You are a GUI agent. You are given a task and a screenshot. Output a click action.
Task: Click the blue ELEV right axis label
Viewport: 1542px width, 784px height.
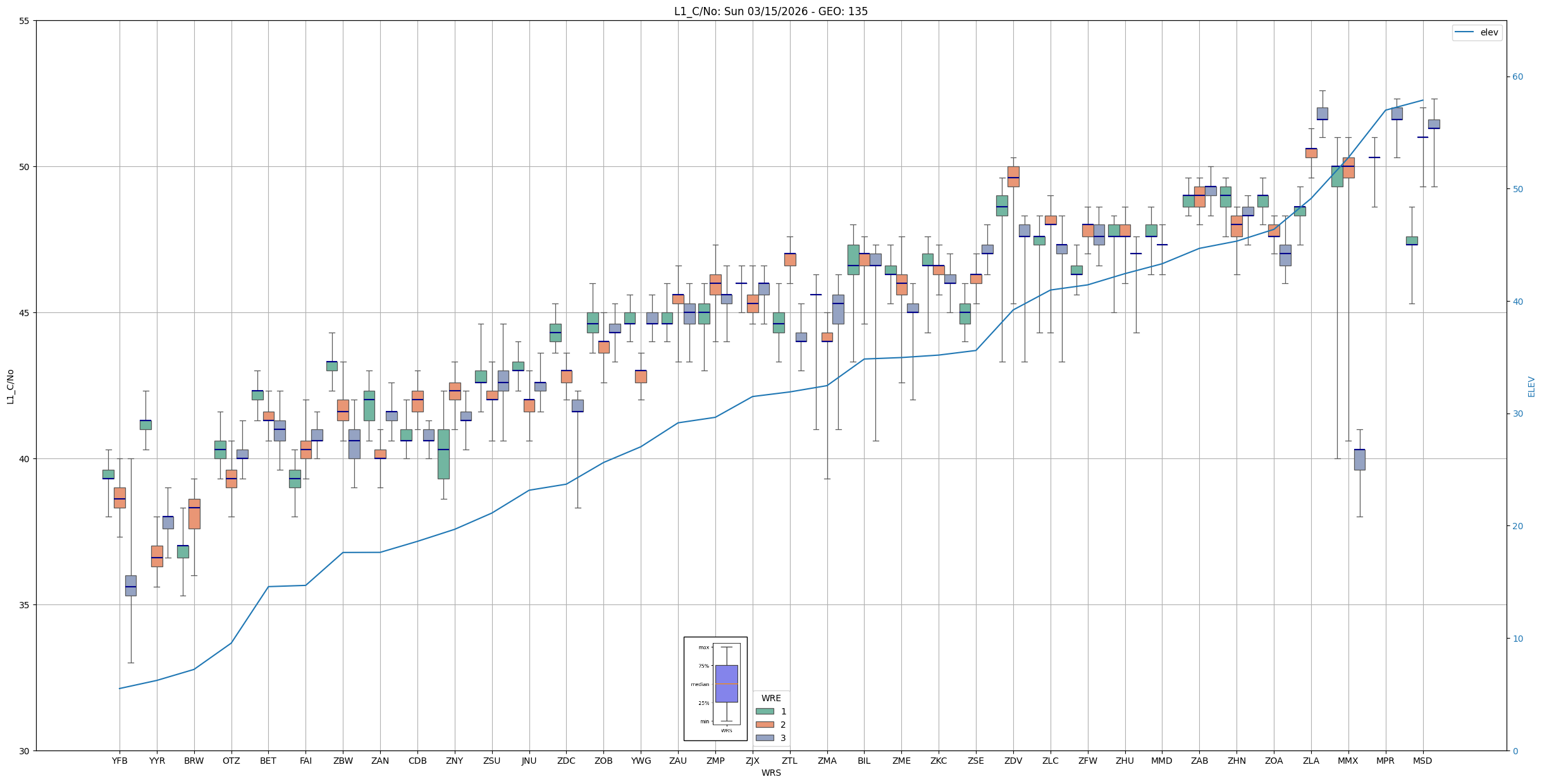click(x=1531, y=386)
